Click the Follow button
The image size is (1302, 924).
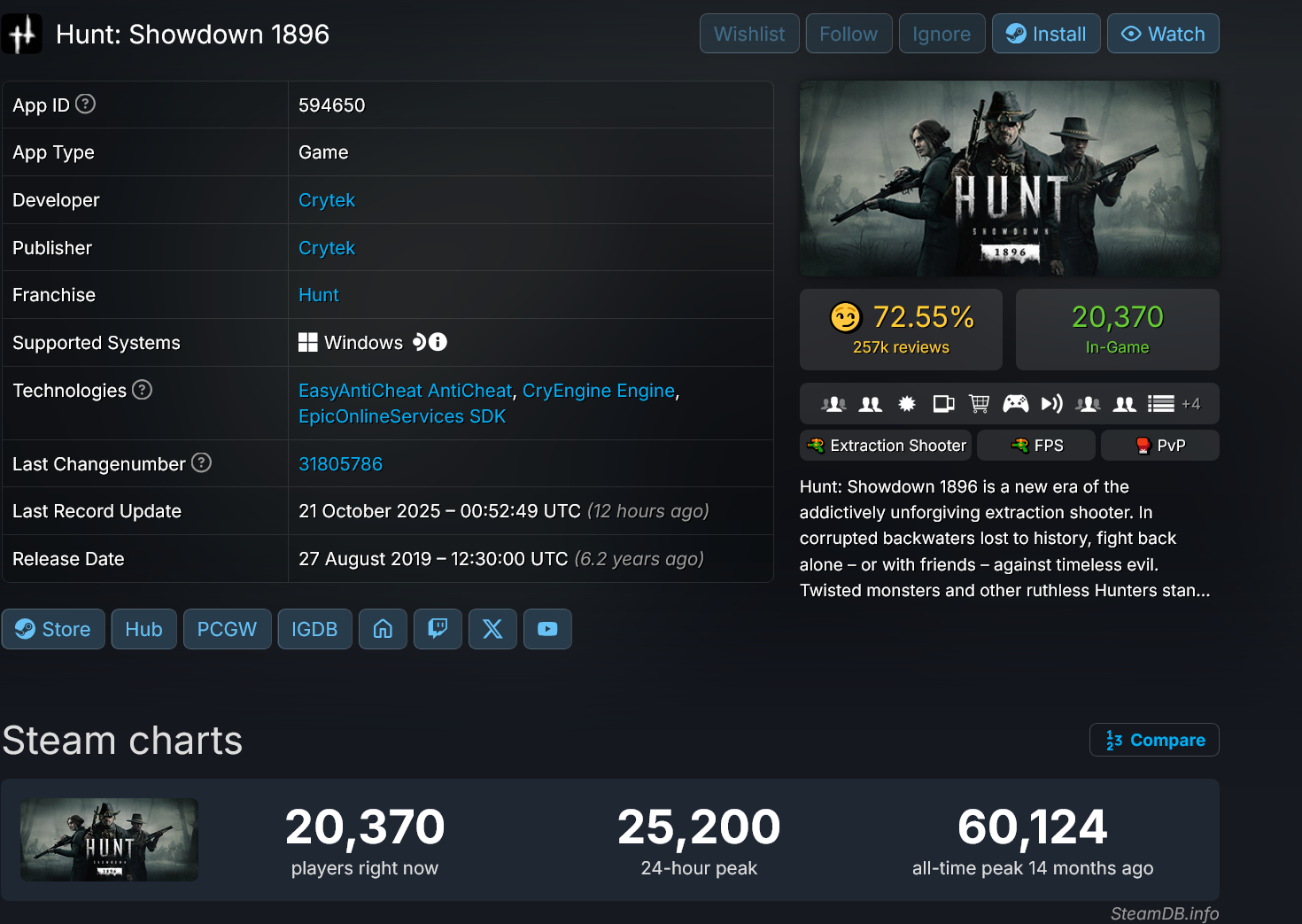(x=849, y=34)
